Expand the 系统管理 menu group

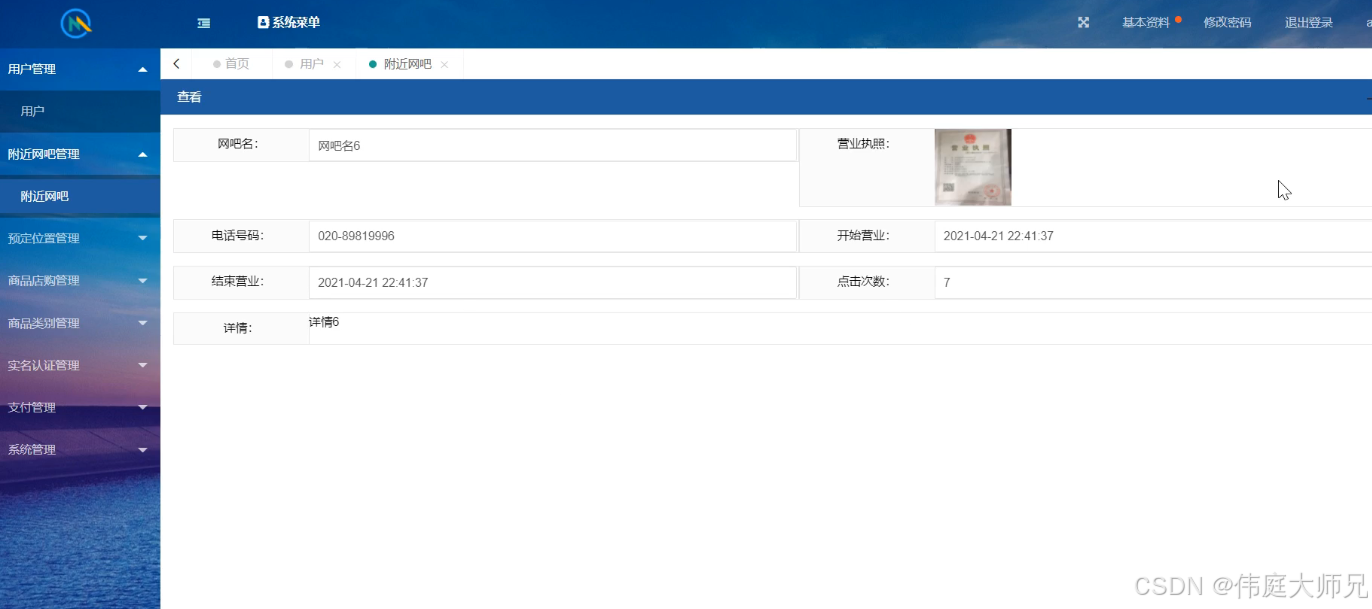80,450
